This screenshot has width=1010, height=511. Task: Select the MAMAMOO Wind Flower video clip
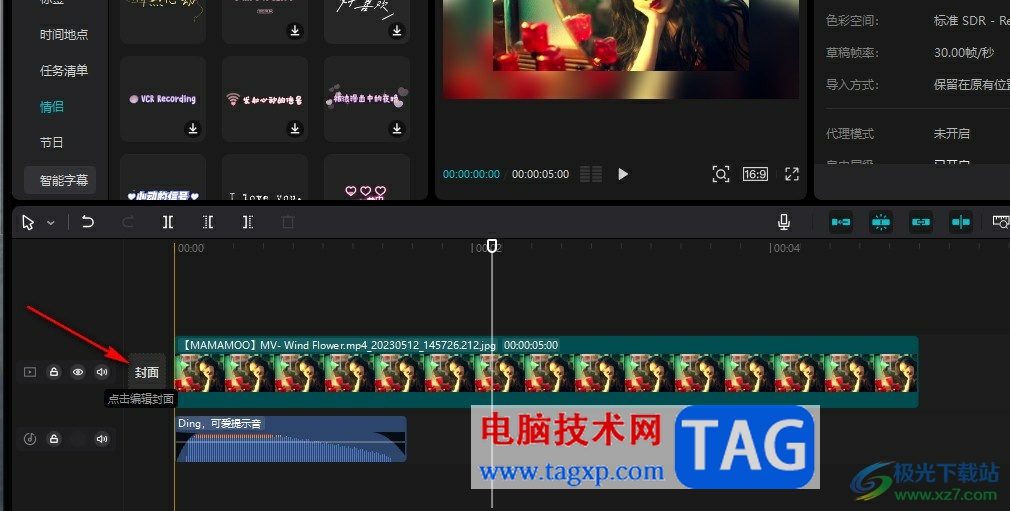point(546,372)
